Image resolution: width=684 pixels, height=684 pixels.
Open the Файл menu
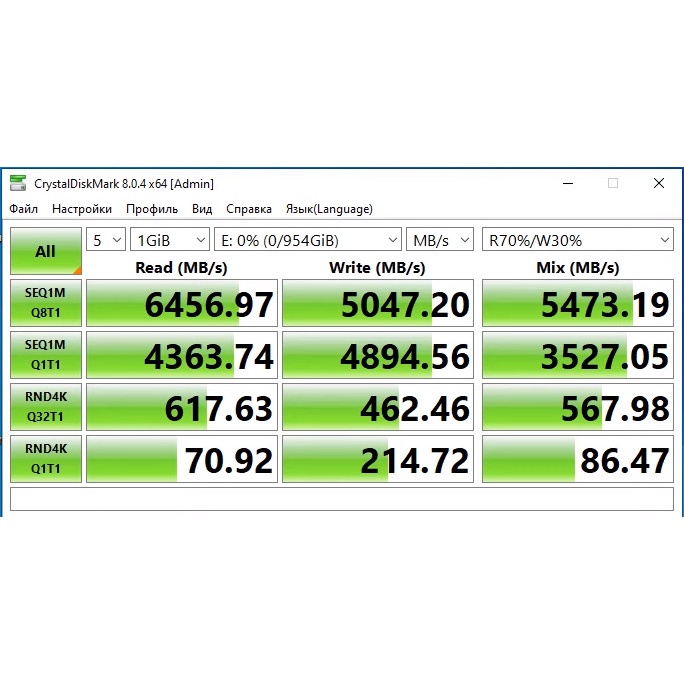(24, 209)
